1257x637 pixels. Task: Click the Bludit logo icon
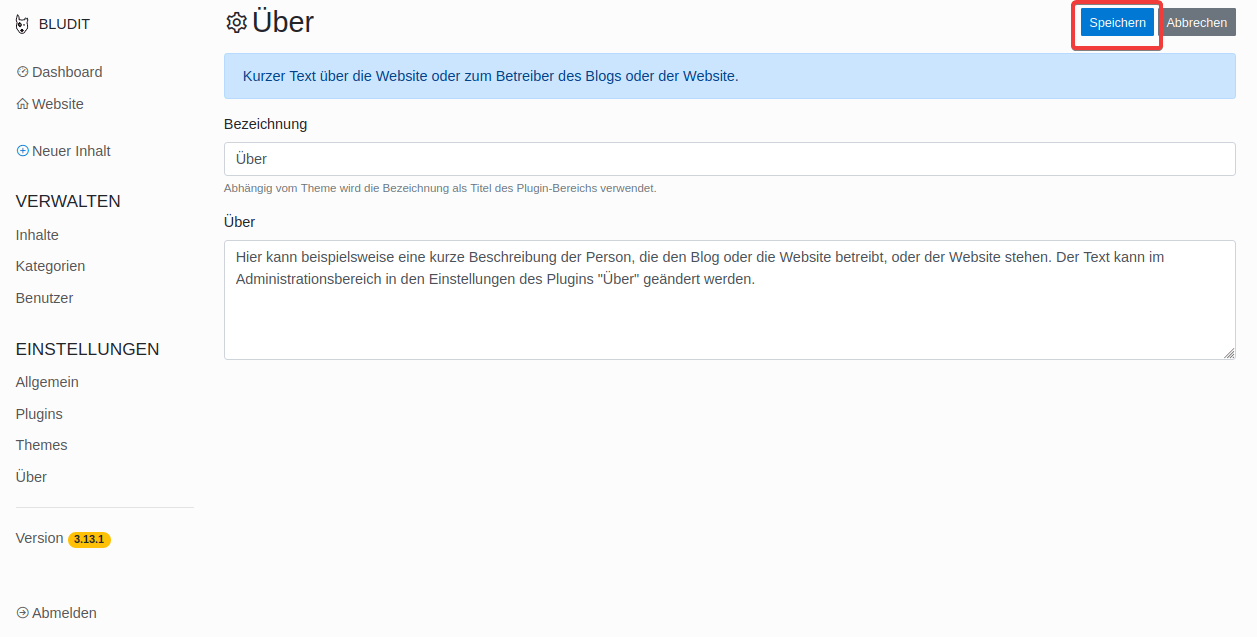[x=23, y=24]
